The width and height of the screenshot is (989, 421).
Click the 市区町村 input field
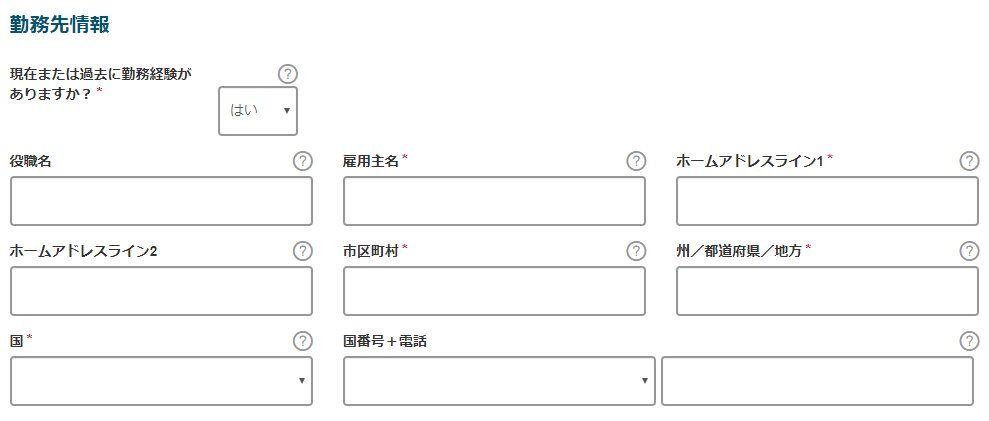point(494,291)
